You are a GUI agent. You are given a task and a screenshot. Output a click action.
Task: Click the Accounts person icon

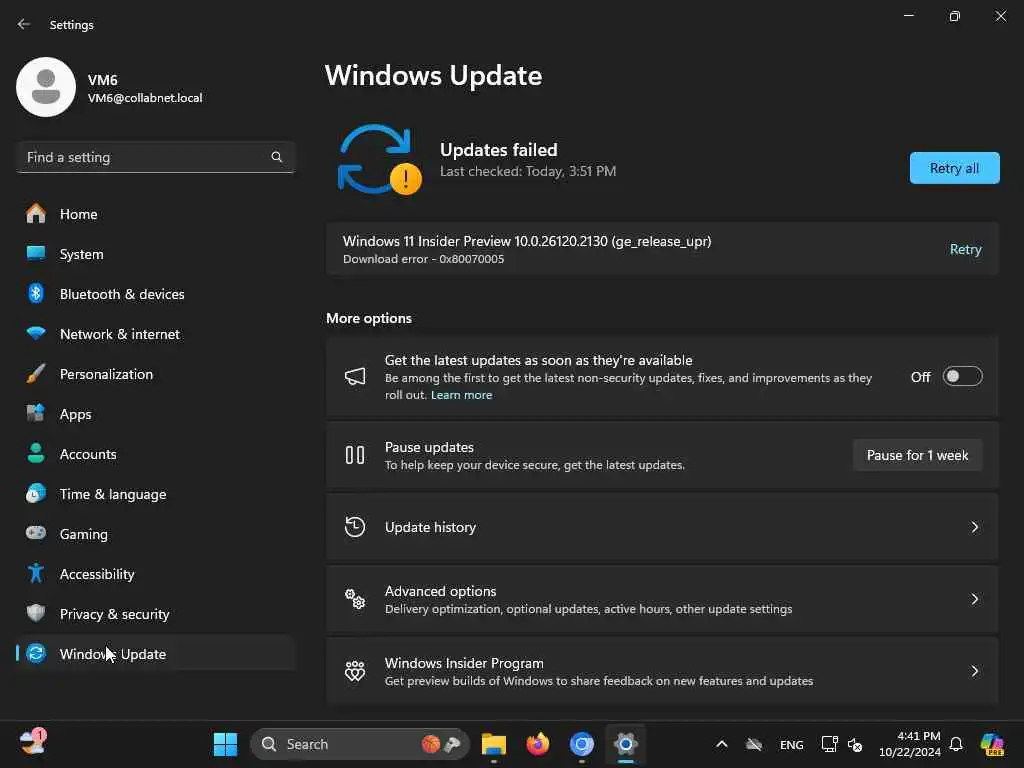[x=36, y=453]
